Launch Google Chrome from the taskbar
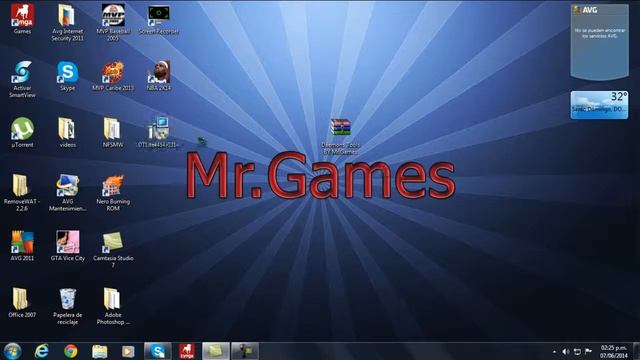Image resolution: width=640 pixels, height=360 pixels. click(71, 351)
